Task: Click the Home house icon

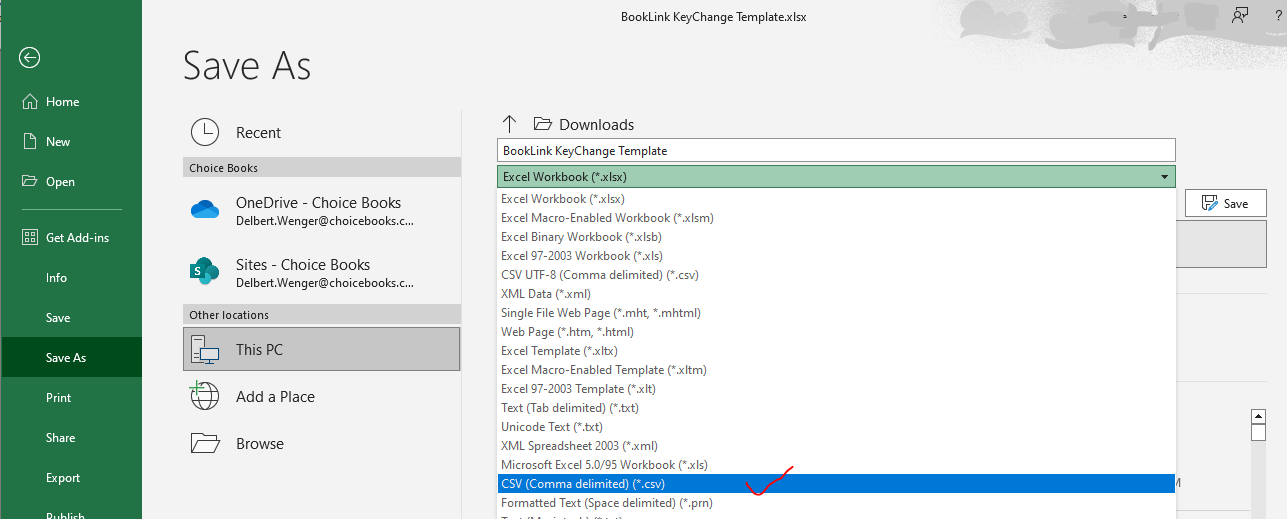Action: point(29,101)
